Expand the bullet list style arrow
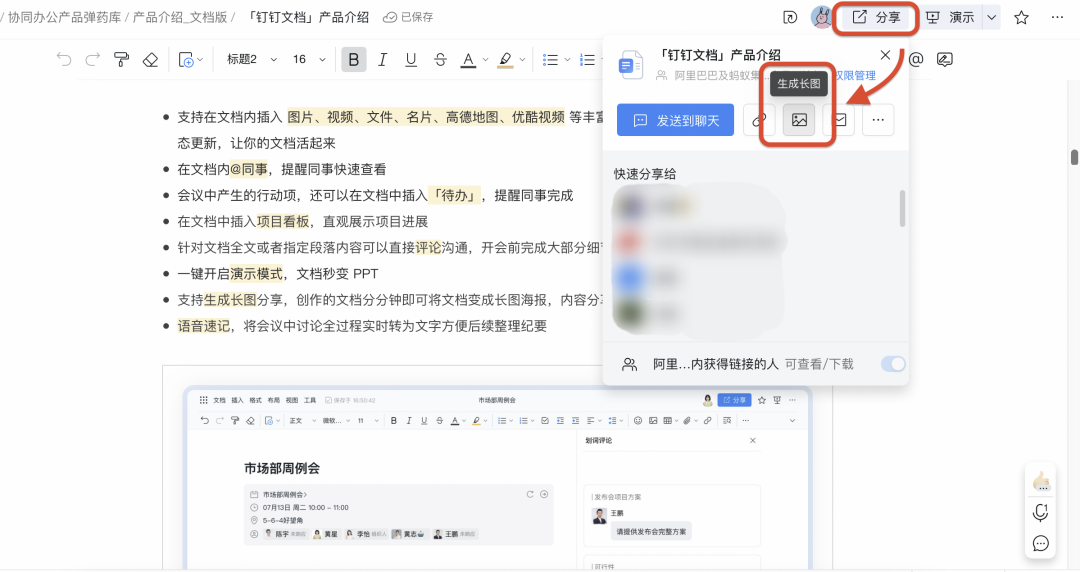 coord(567,60)
